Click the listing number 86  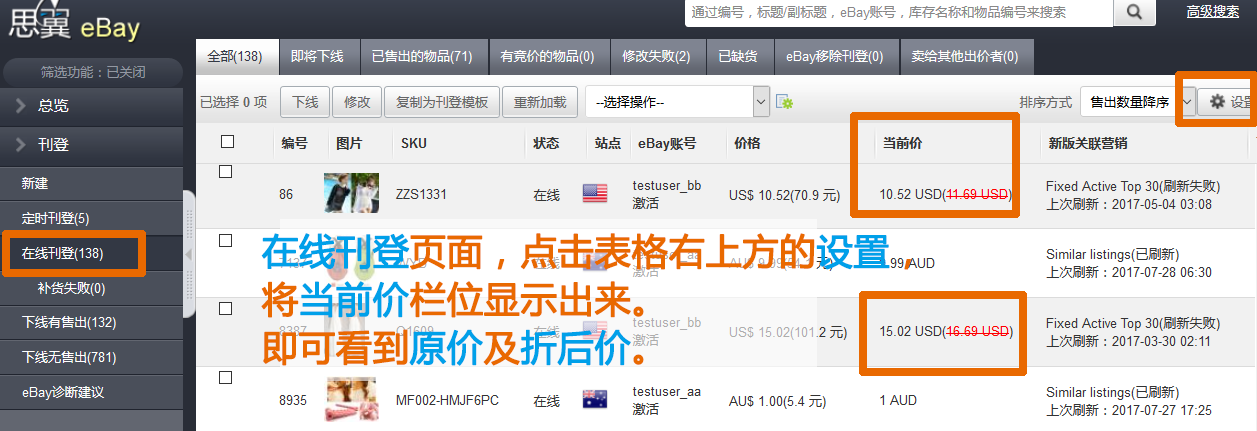click(286, 194)
